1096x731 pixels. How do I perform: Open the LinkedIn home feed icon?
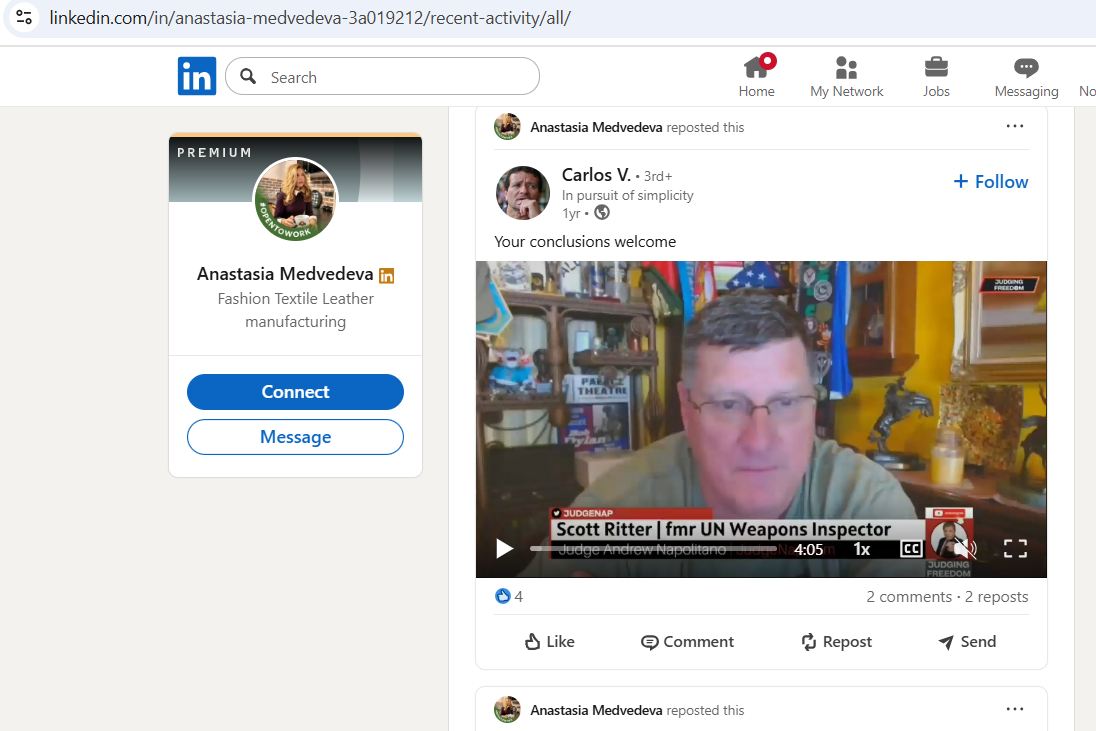point(756,67)
